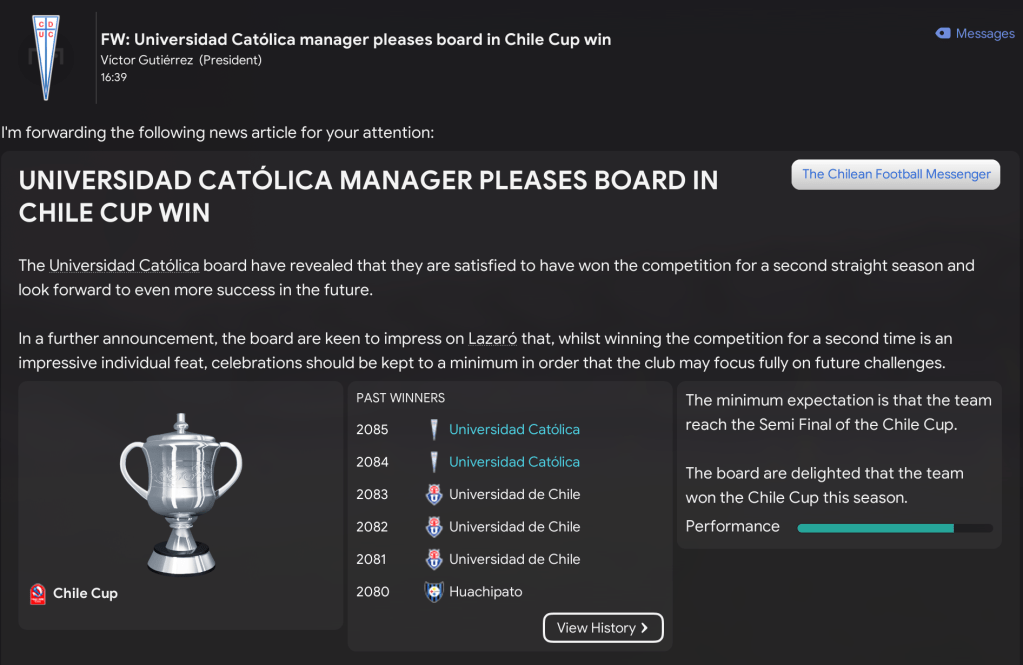Click the Messages tag icon
The height and width of the screenshot is (665, 1023).
[x=943, y=33]
